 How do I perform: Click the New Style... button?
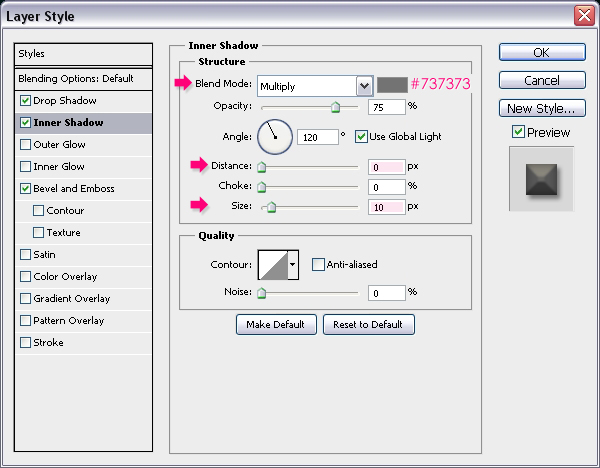coord(541,108)
